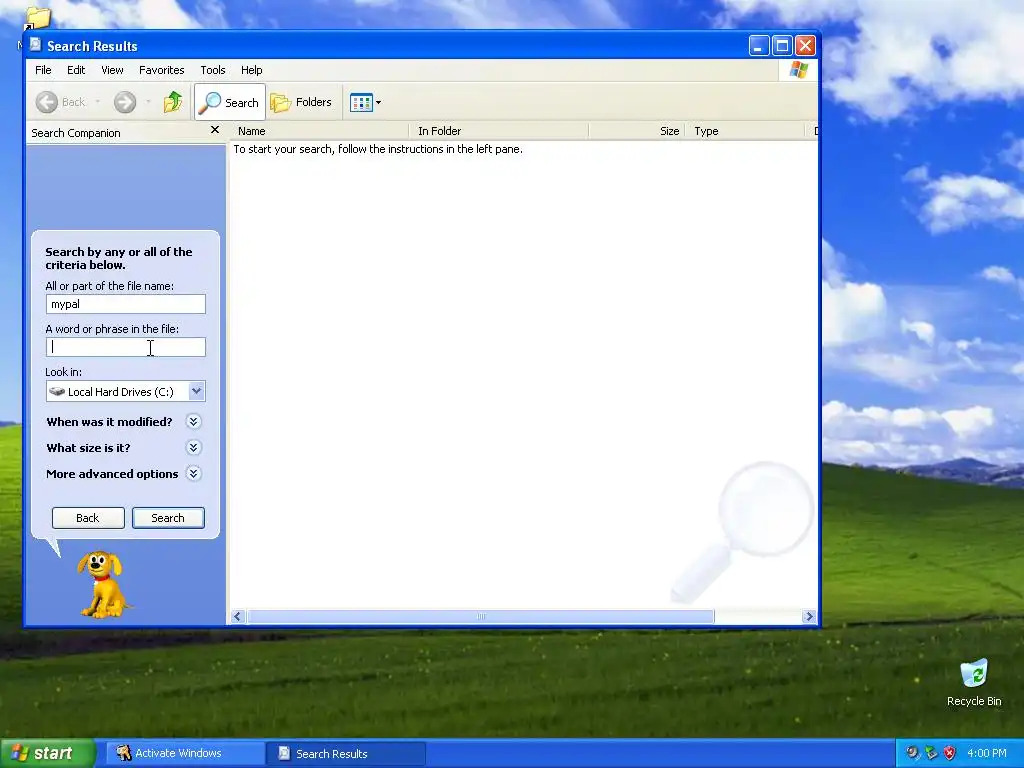Click the Search Results title bar icon
Viewport: 1024px width, 768px height.
(35, 45)
